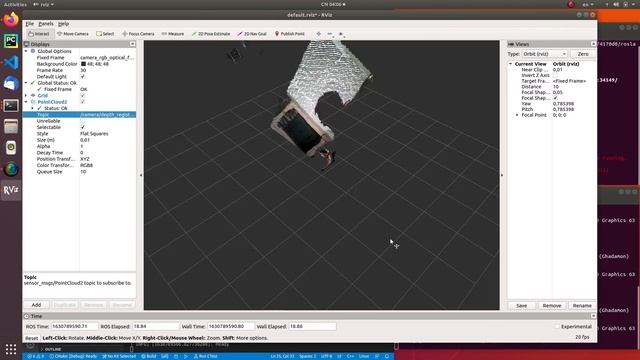Viewport: 640px width, 360px height.
Task: Select the 2D Pose Estimate tool
Action: (211, 34)
